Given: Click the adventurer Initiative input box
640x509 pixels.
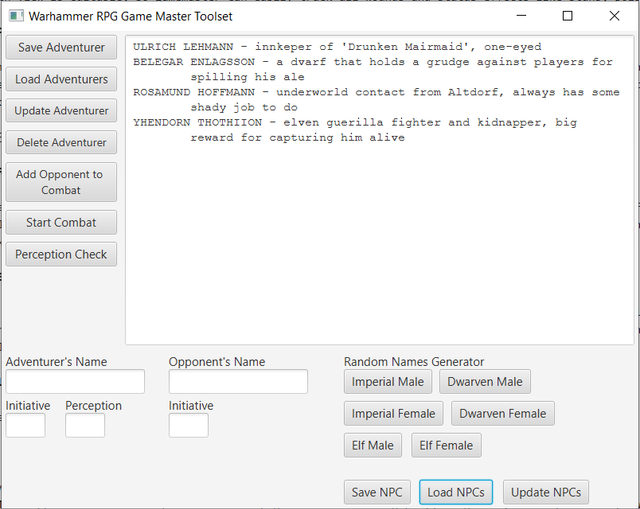Looking at the screenshot, I should pos(25,425).
